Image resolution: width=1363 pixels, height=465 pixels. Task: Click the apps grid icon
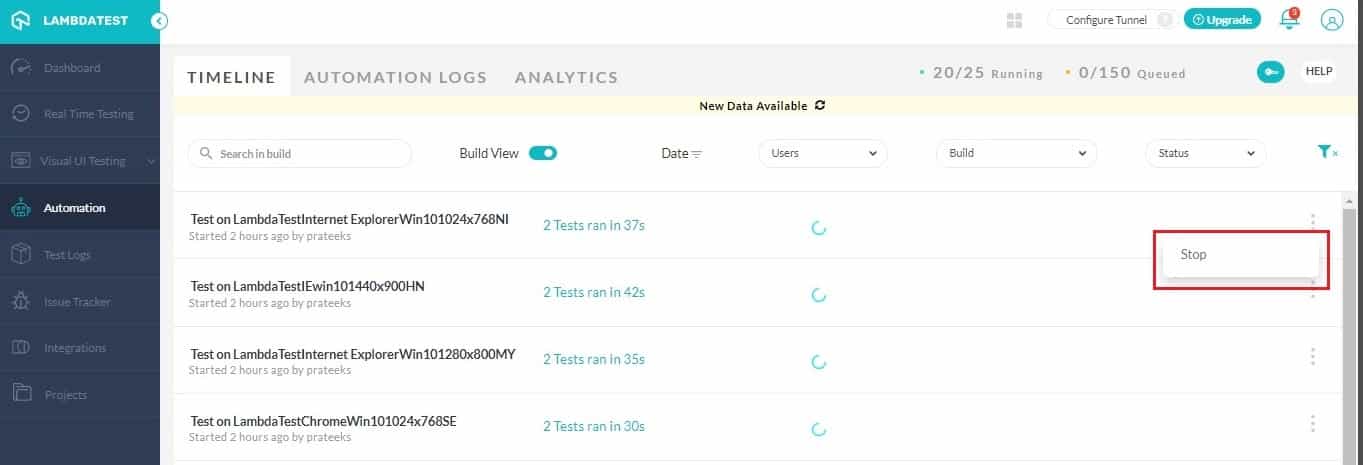click(1015, 20)
